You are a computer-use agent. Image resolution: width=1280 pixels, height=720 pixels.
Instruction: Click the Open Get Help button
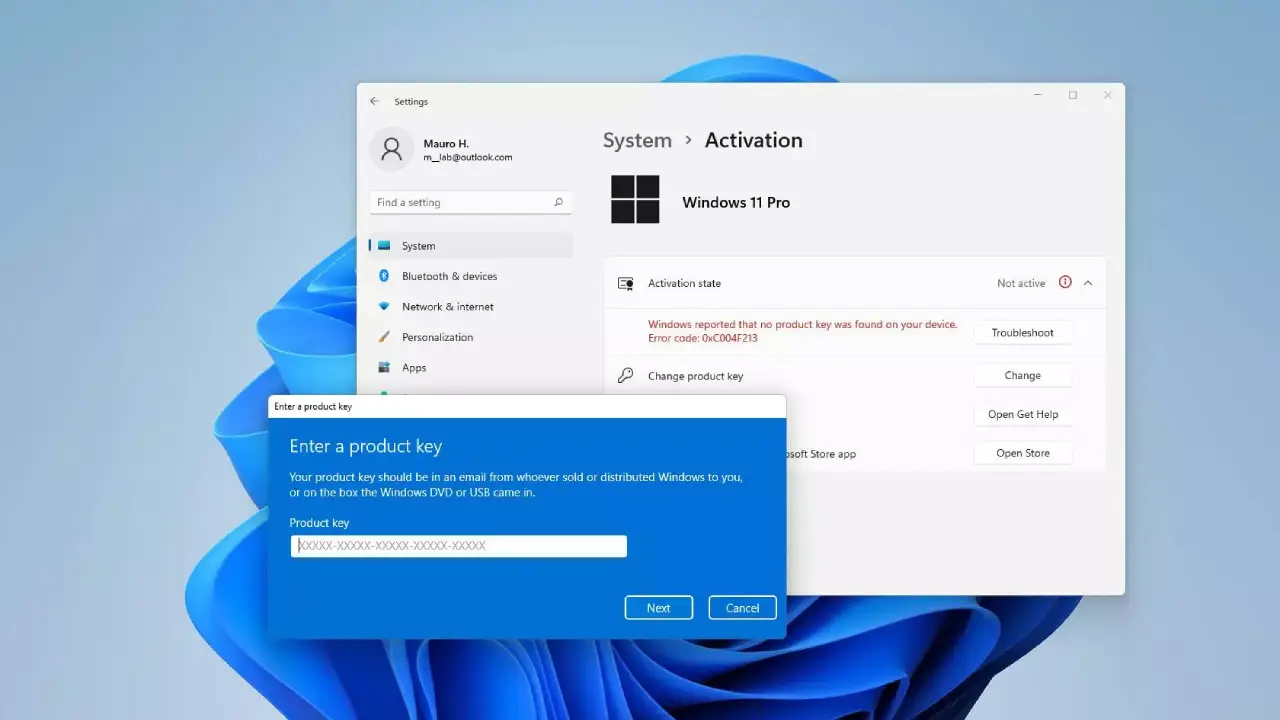point(1022,415)
